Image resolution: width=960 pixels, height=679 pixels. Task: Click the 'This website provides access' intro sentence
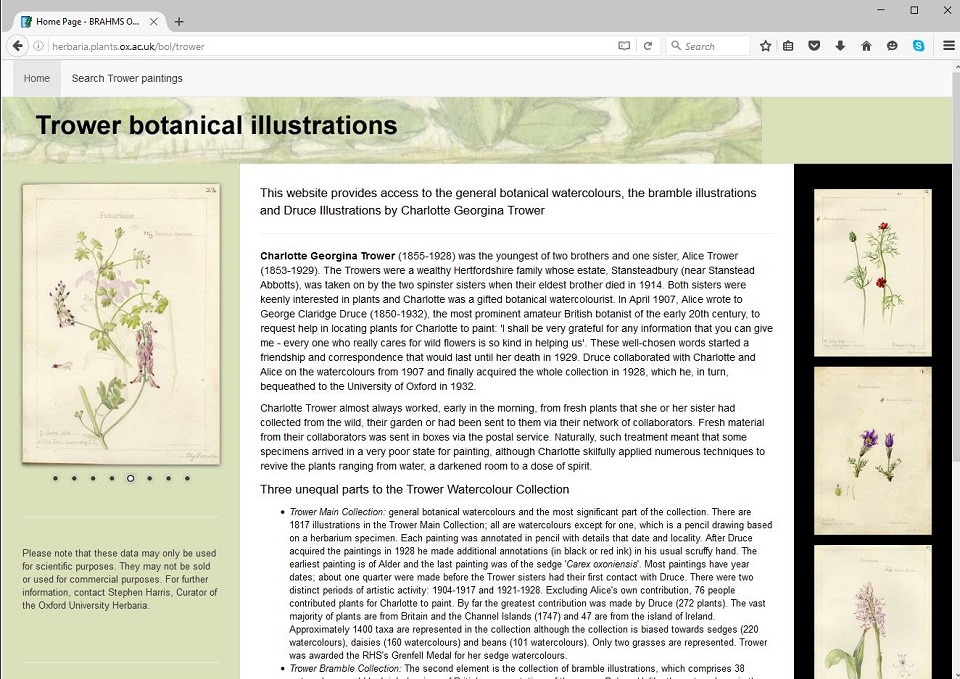point(508,201)
